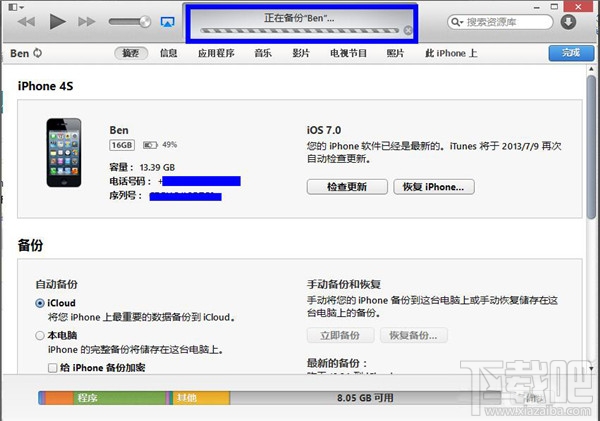Open the AirPlay output icon

point(167,22)
